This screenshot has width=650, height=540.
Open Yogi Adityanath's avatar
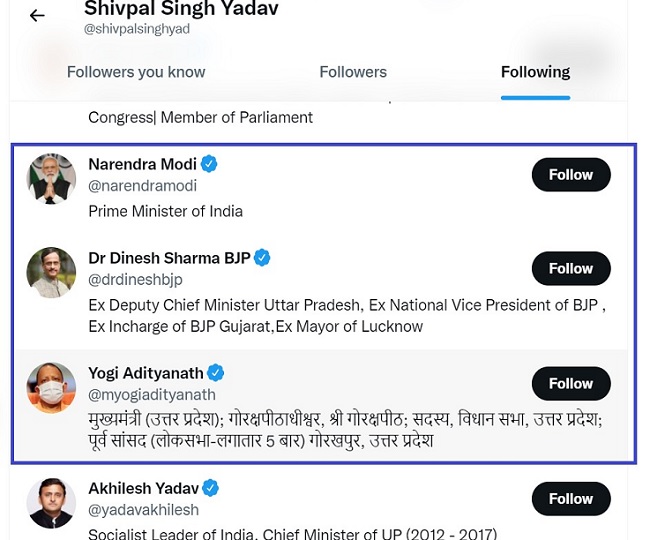51,387
